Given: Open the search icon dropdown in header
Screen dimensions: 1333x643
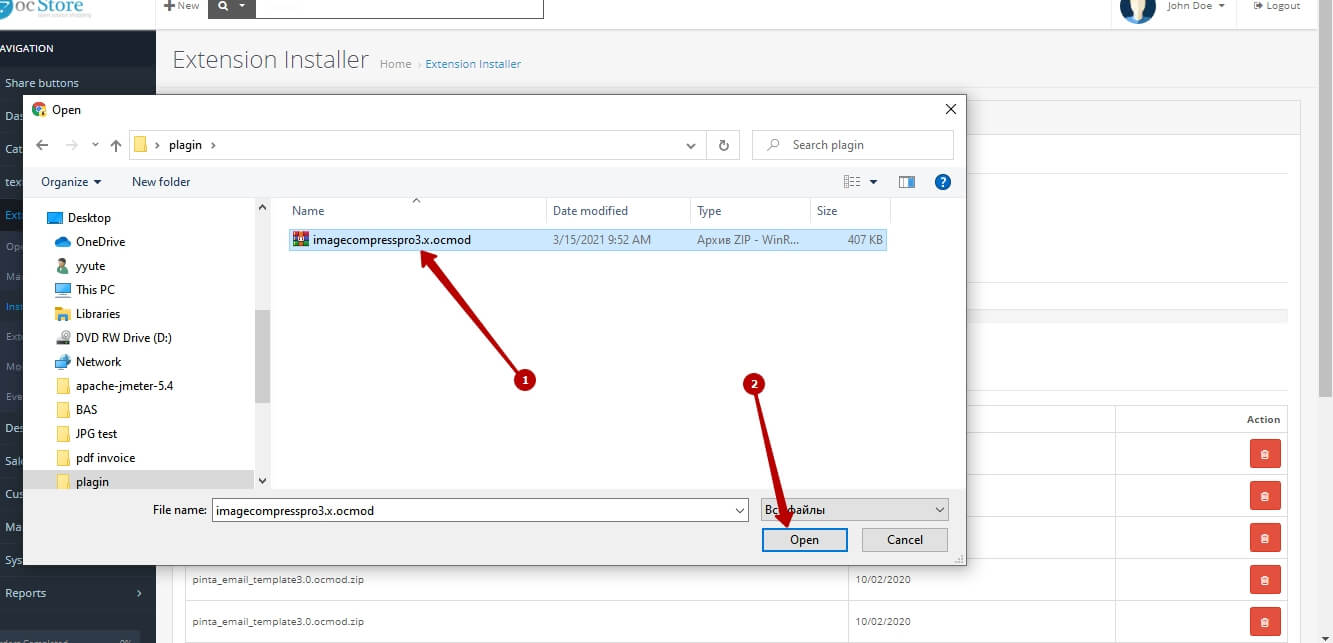Looking at the screenshot, I should tap(232, 7).
